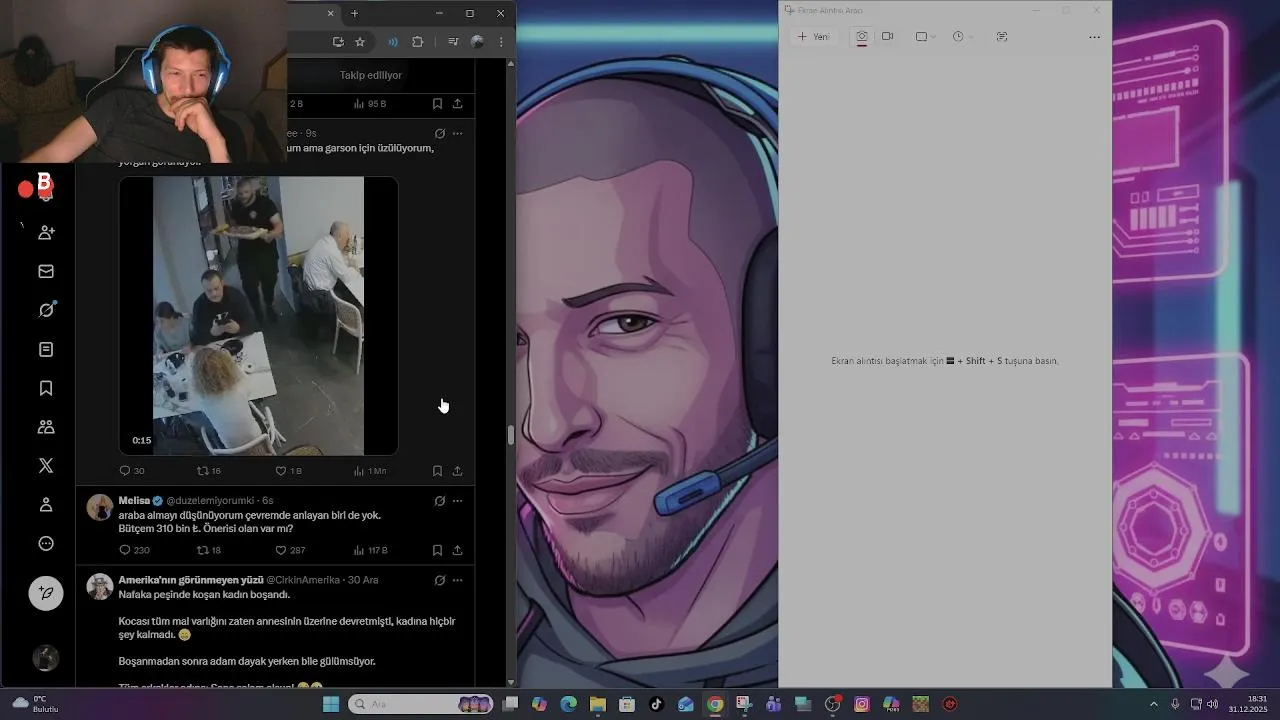
Task: Click the taskbar search box Ara
Action: 420,704
